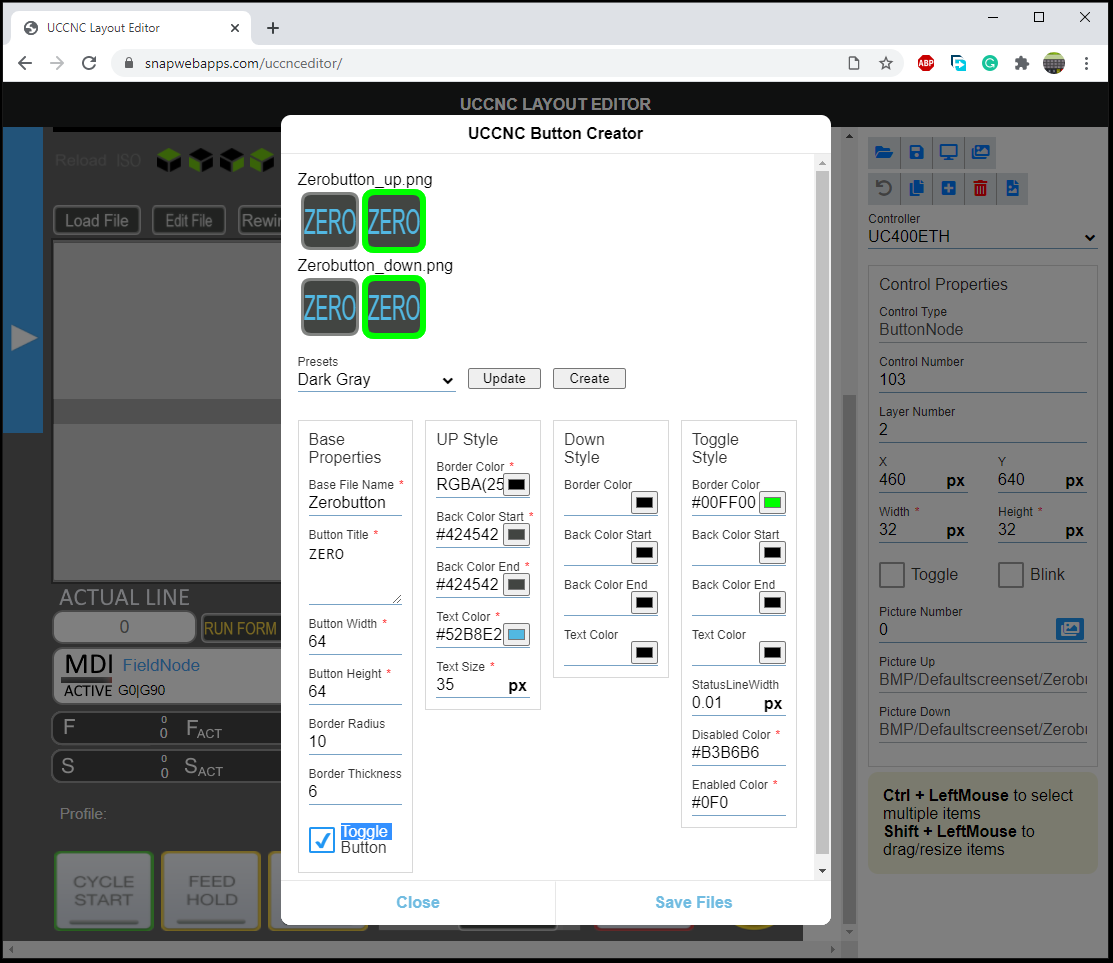Open the Down Style Back Color Start swatch

[x=645, y=553]
